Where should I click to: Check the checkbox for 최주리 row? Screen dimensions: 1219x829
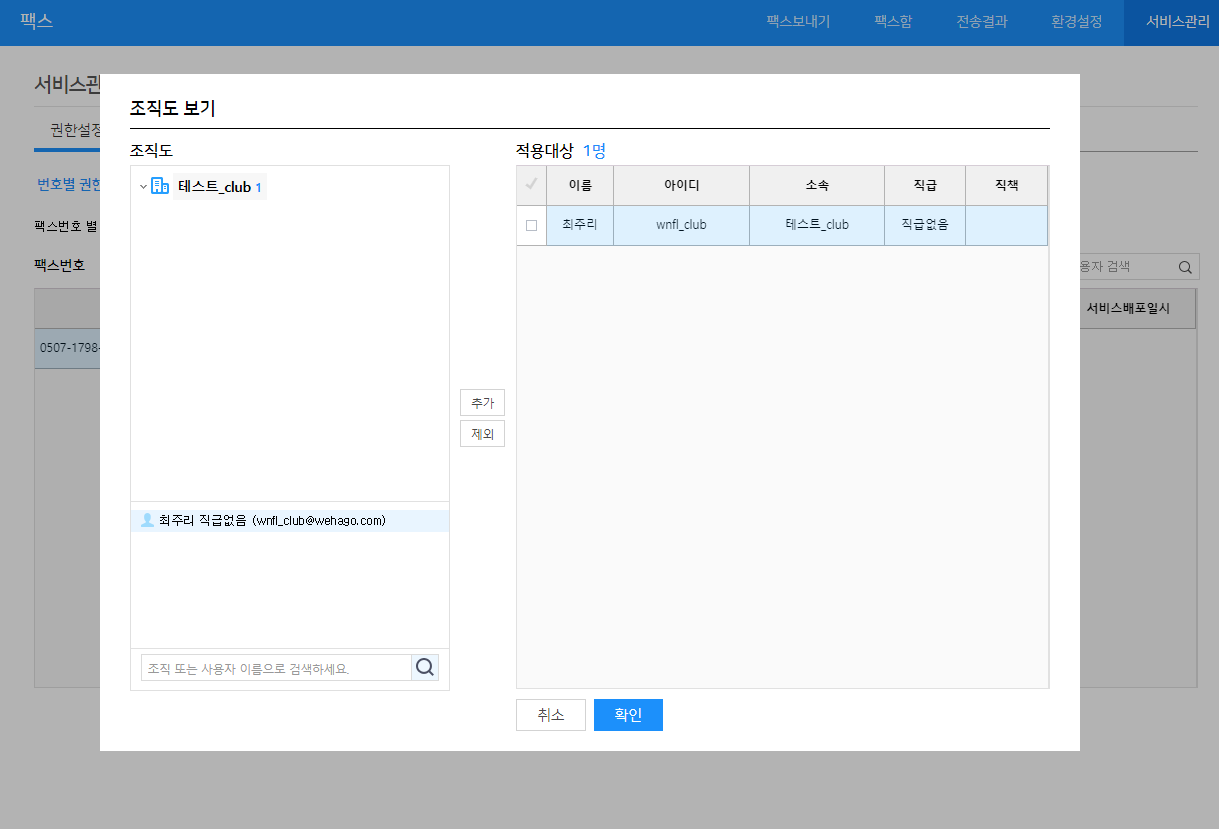tap(531, 226)
